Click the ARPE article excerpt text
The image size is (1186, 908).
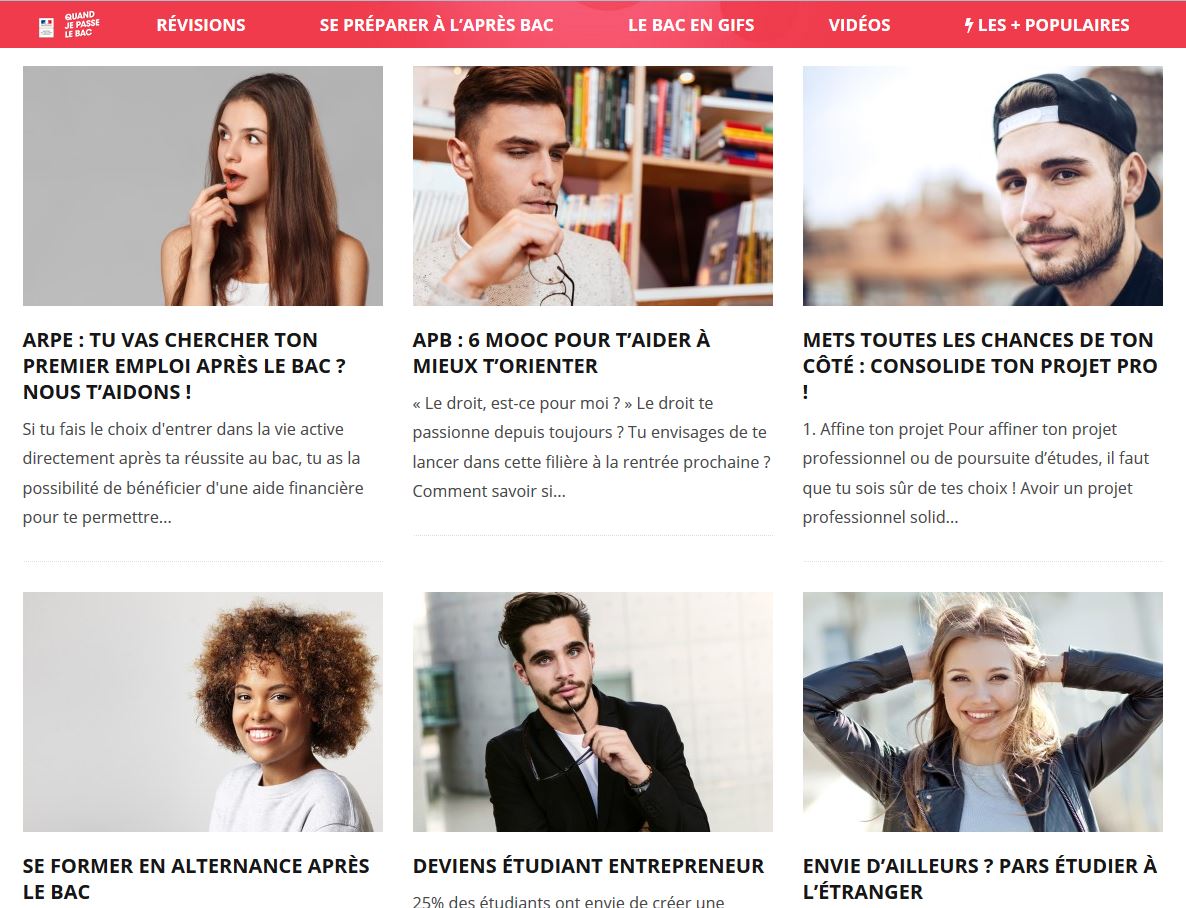(193, 473)
